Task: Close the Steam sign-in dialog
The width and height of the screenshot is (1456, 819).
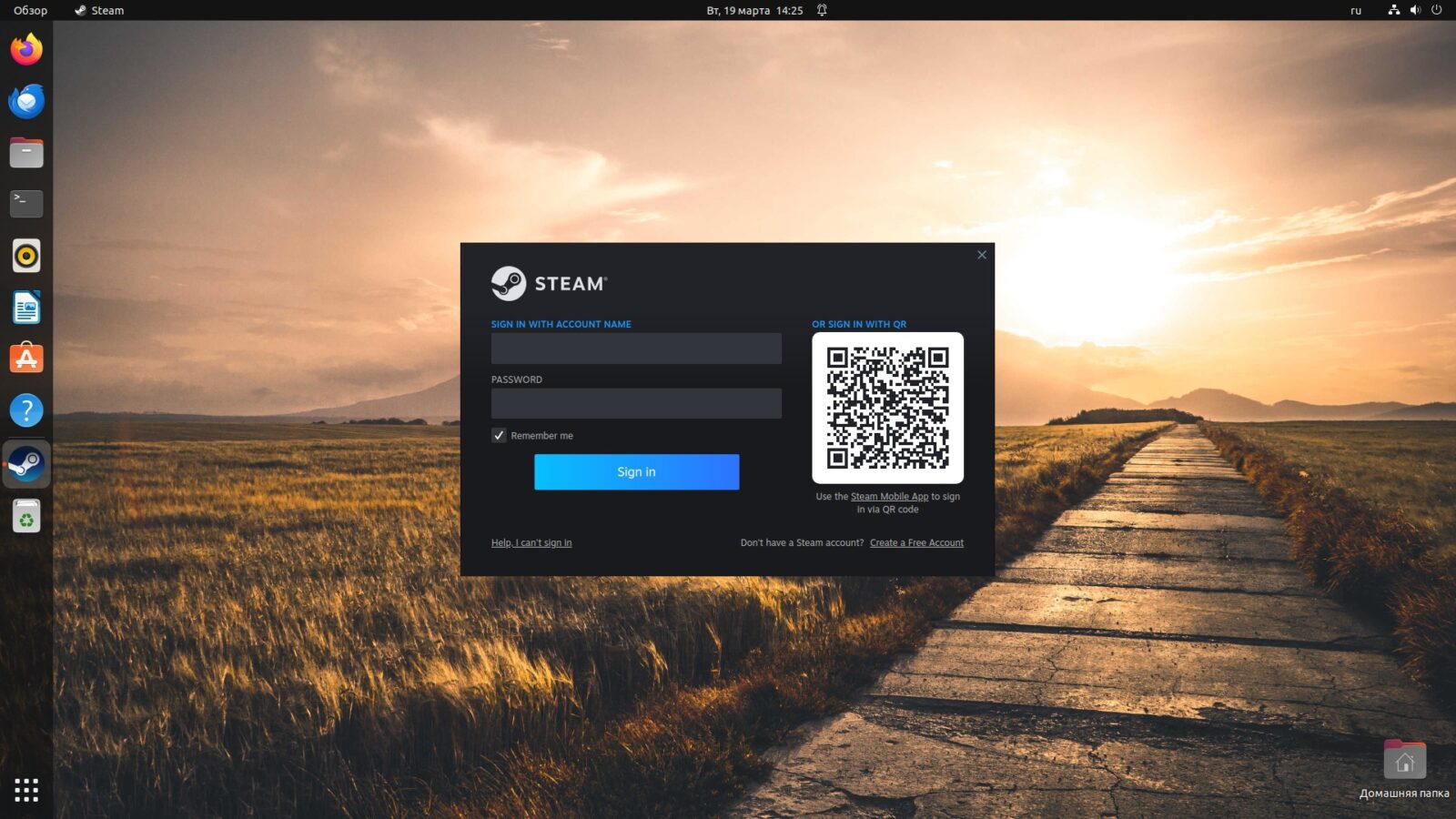Action: pos(981,255)
